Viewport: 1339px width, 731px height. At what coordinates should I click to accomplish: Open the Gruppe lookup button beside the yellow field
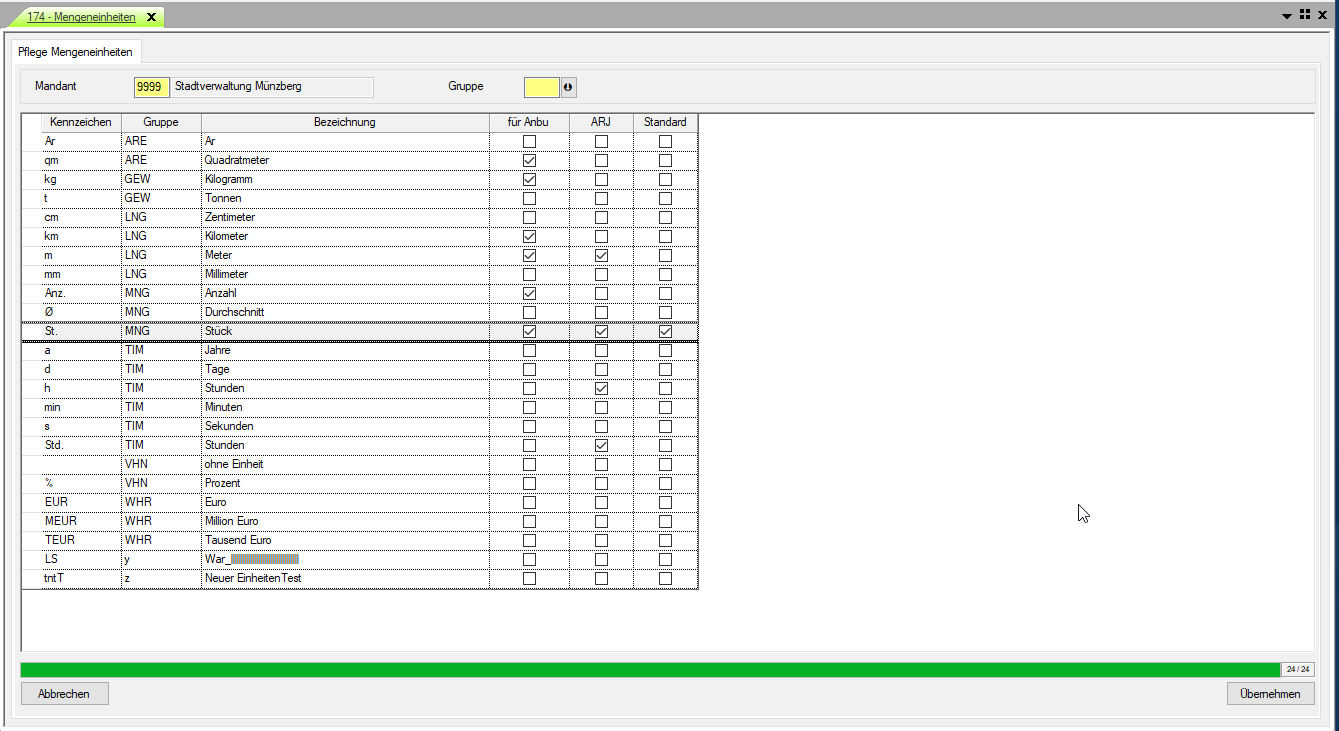(569, 87)
